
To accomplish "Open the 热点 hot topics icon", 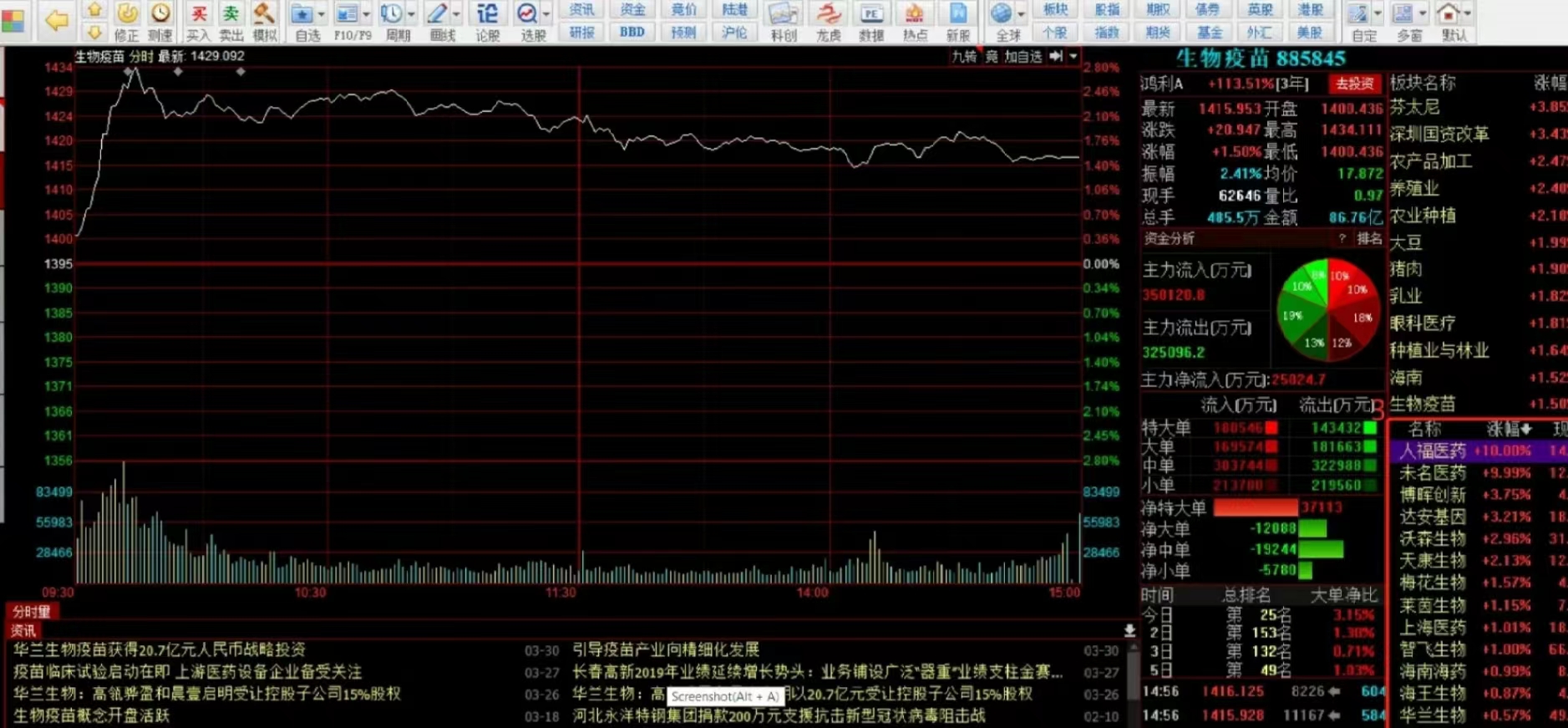I will (x=915, y=21).
